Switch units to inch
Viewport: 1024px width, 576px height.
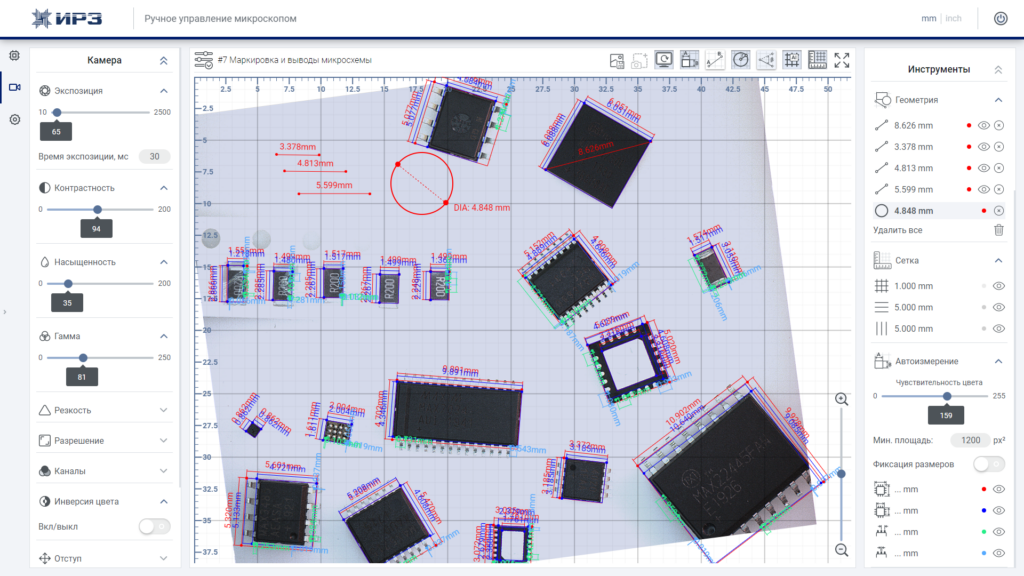coord(953,18)
